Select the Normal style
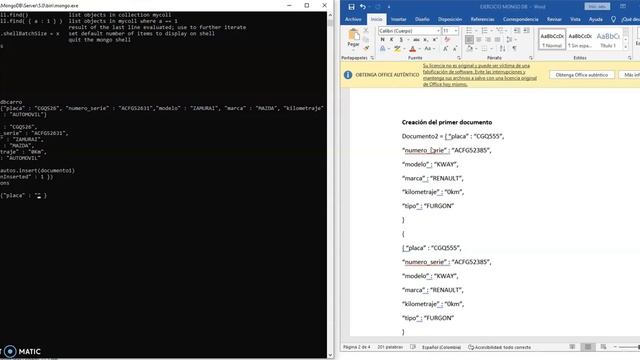Screen dimensions: 640x360 [x=552, y=39]
